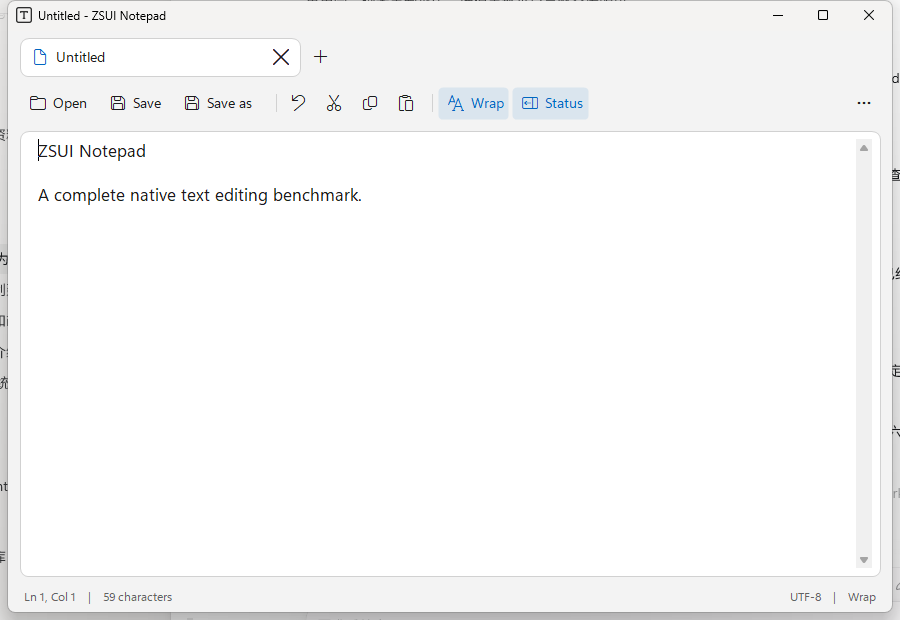
Task: Click the Open file button
Action: [58, 103]
